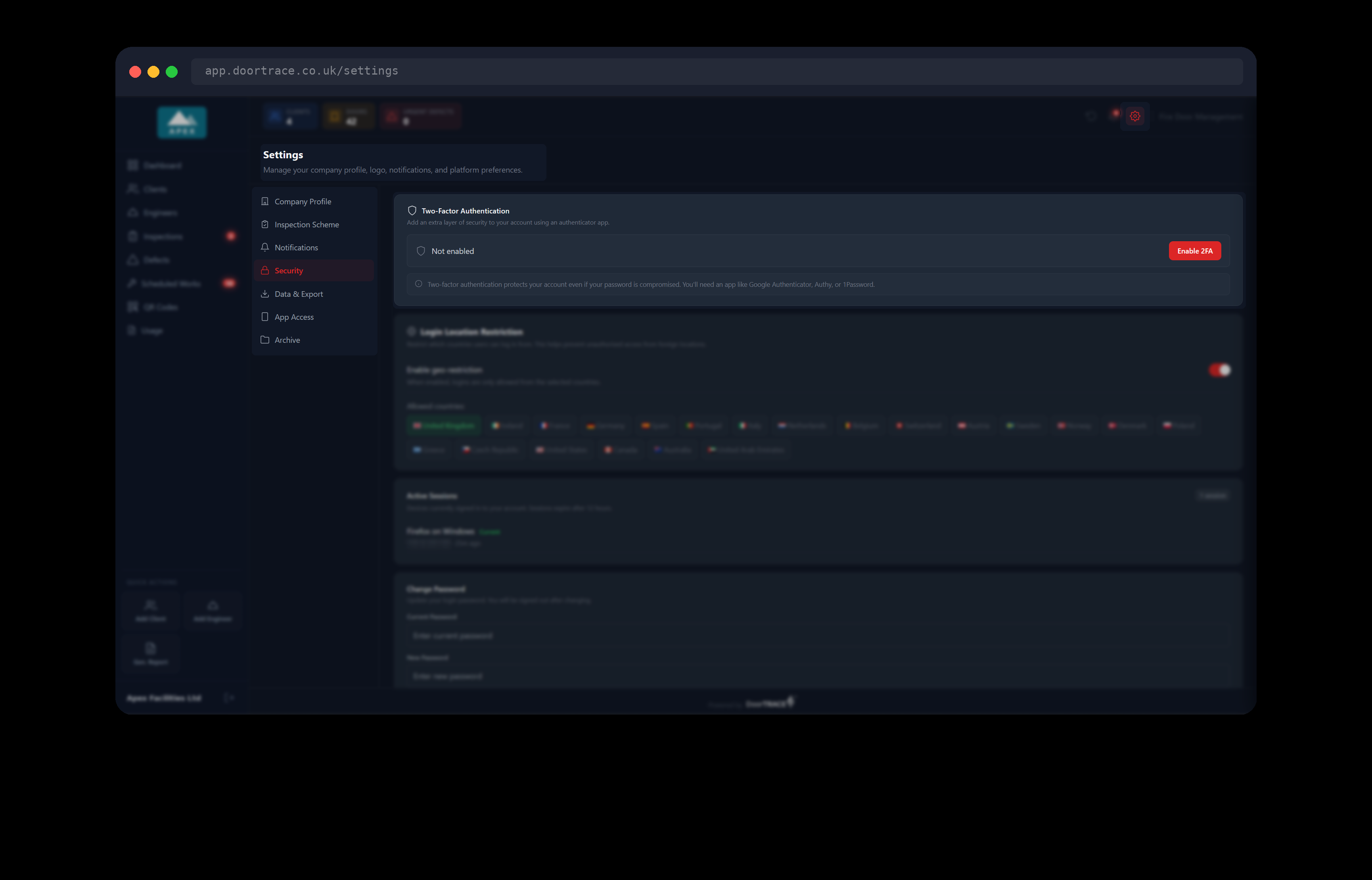Toggle the blurred geo-restriction switch

click(1219, 370)
